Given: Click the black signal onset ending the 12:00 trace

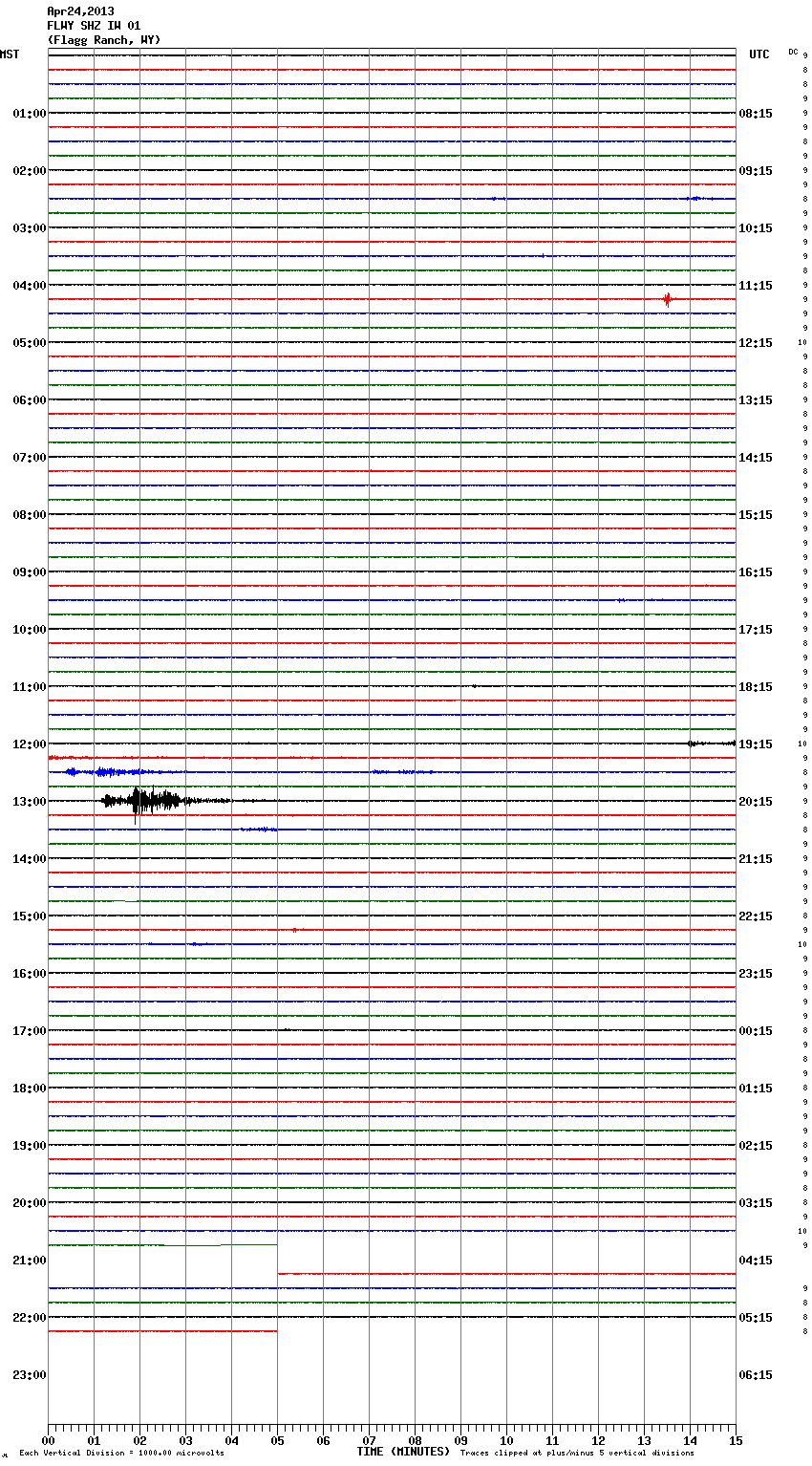Looking at the screenshot, I should click(x=712, y=743).
